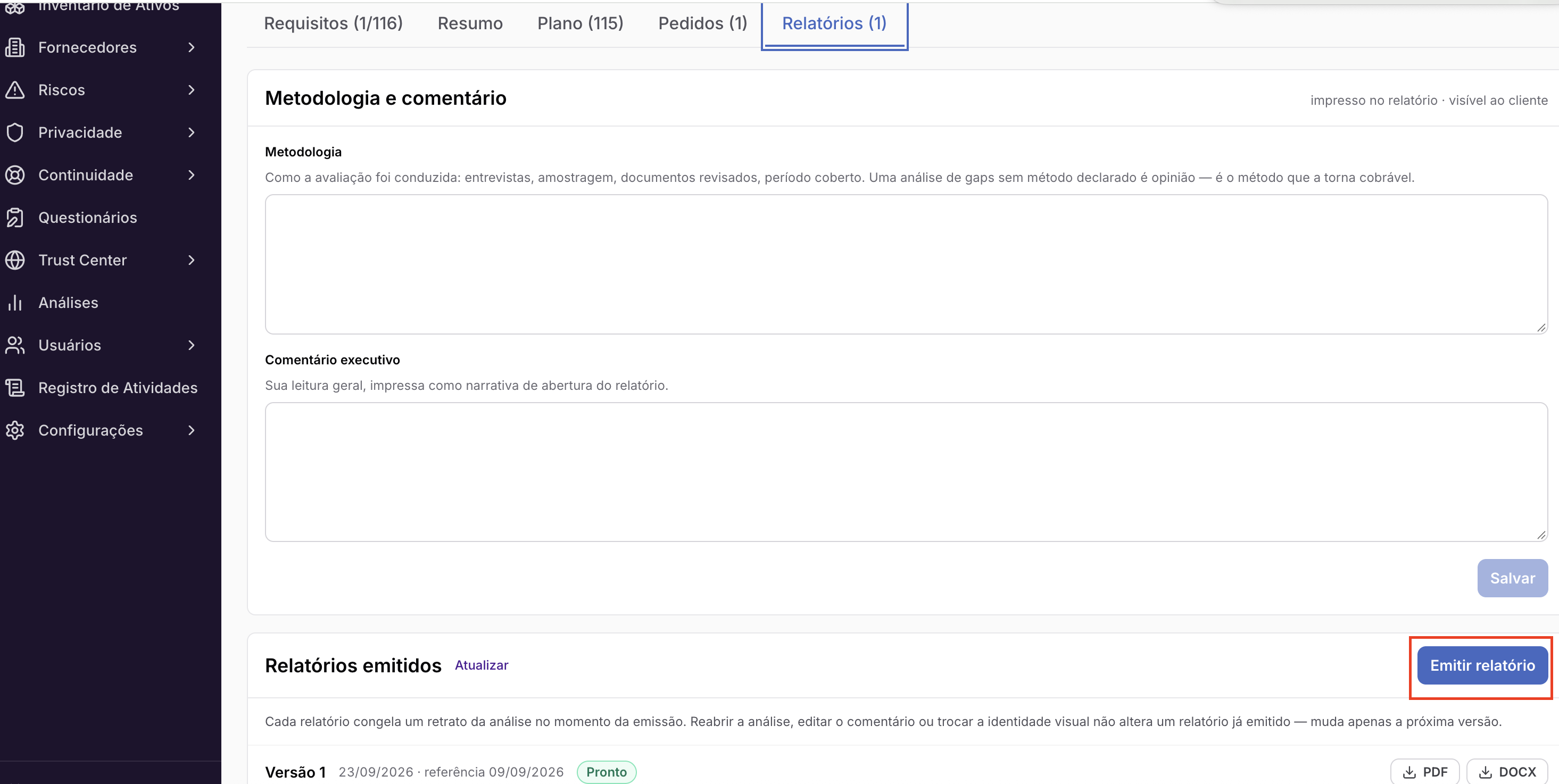Expand the Trust Center submenu chevron
This screenshot has width=1559, height=784.
point(192,260)
